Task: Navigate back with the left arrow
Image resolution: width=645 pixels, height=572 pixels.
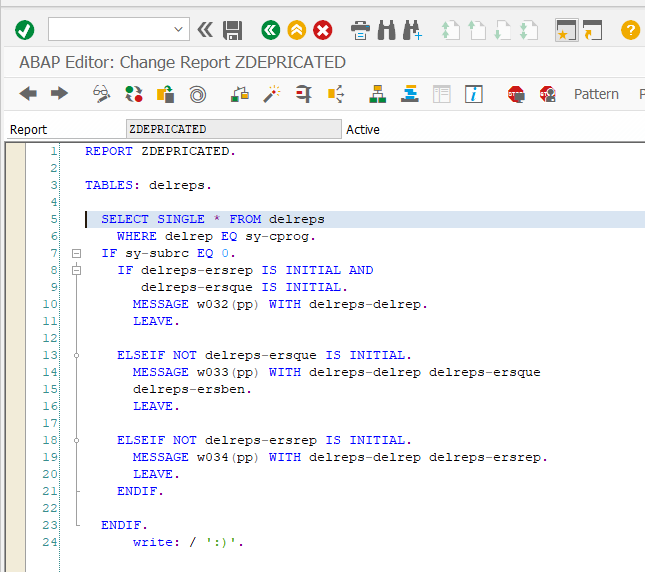Action: (28, 94)
